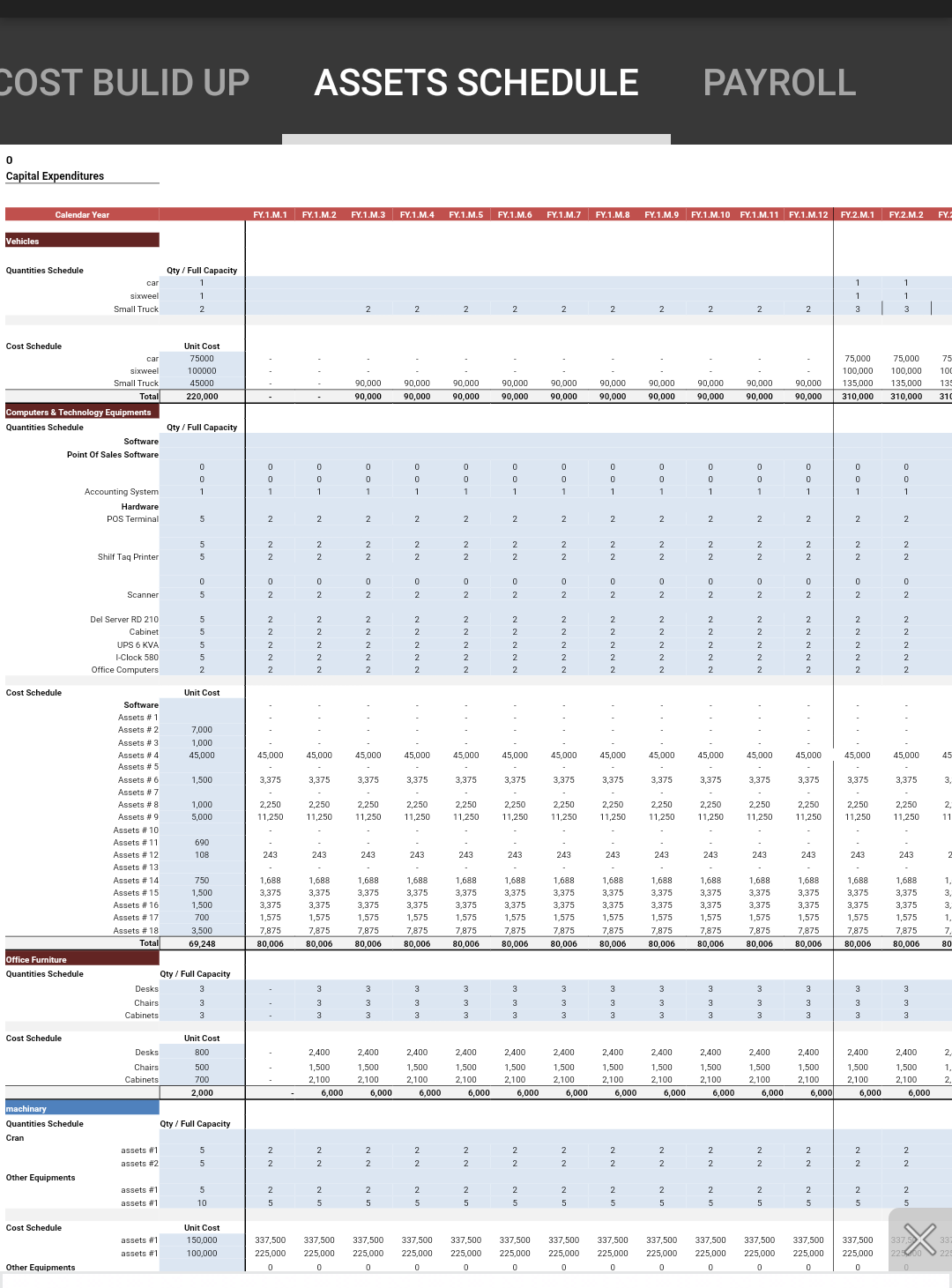Click Assets # 18 unit cost 3,500

tap(202, 931)
